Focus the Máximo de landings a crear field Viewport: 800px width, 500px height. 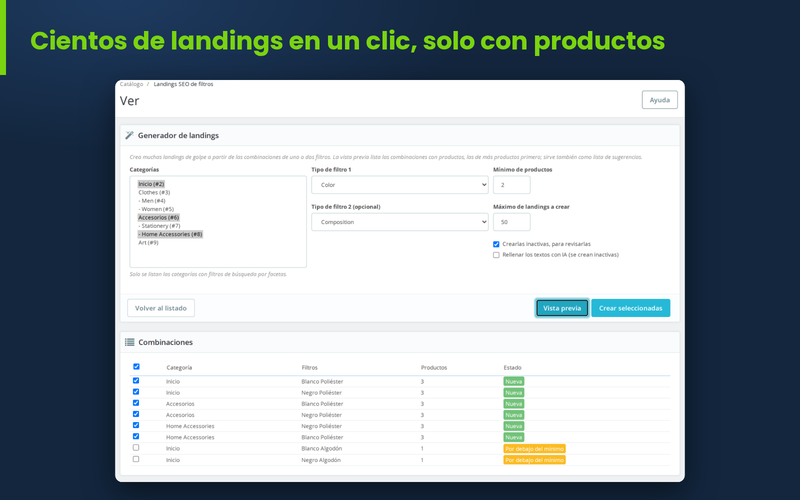pos(512,222)
